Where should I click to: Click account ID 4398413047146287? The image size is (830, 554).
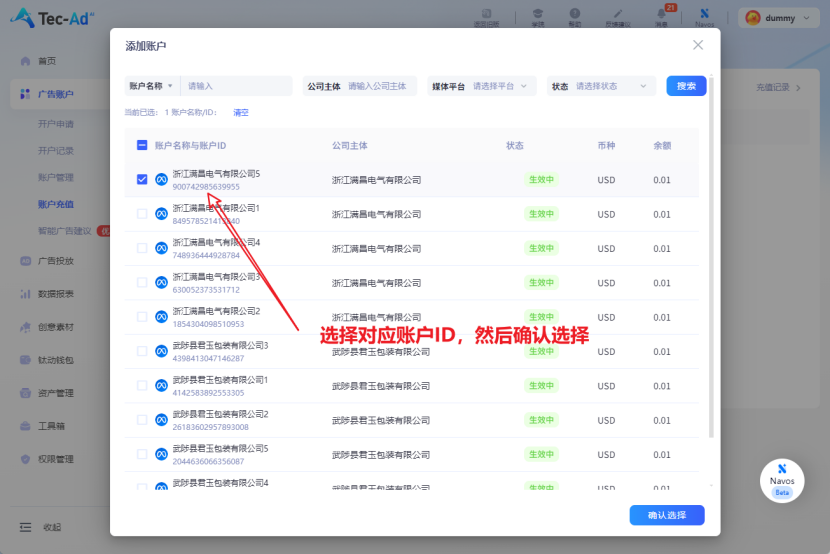click(x=208, y=358)
